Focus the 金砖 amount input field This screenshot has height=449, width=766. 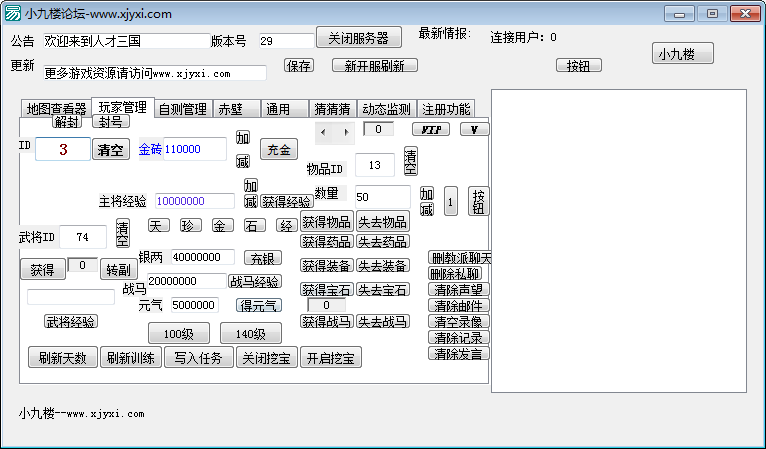click(195, 149)
